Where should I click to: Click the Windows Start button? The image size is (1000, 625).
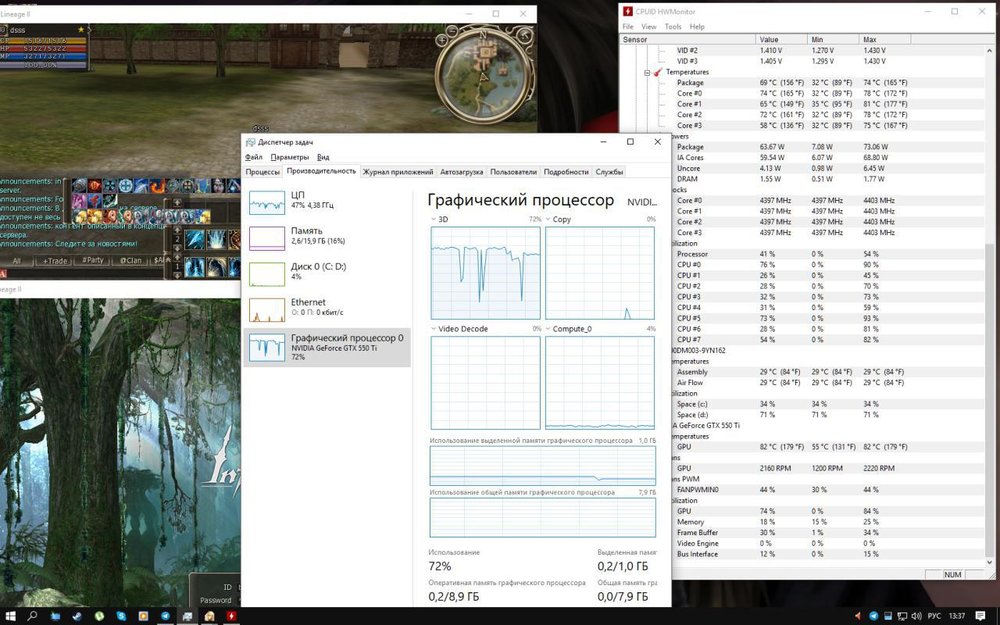coord(10,616)
